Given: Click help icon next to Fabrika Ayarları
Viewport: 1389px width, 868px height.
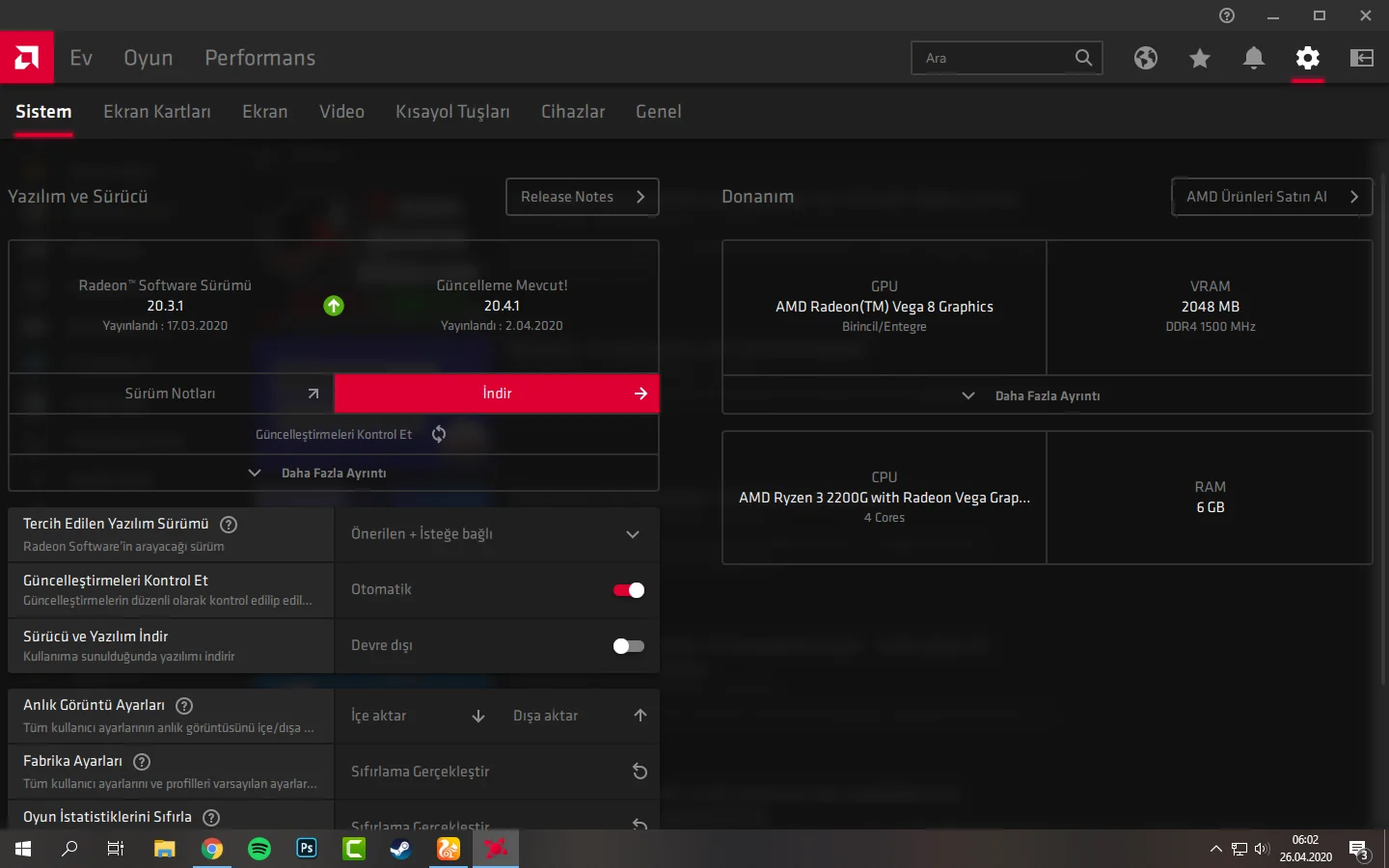Looking at the screenshot, I should click(x=142, y=761).
